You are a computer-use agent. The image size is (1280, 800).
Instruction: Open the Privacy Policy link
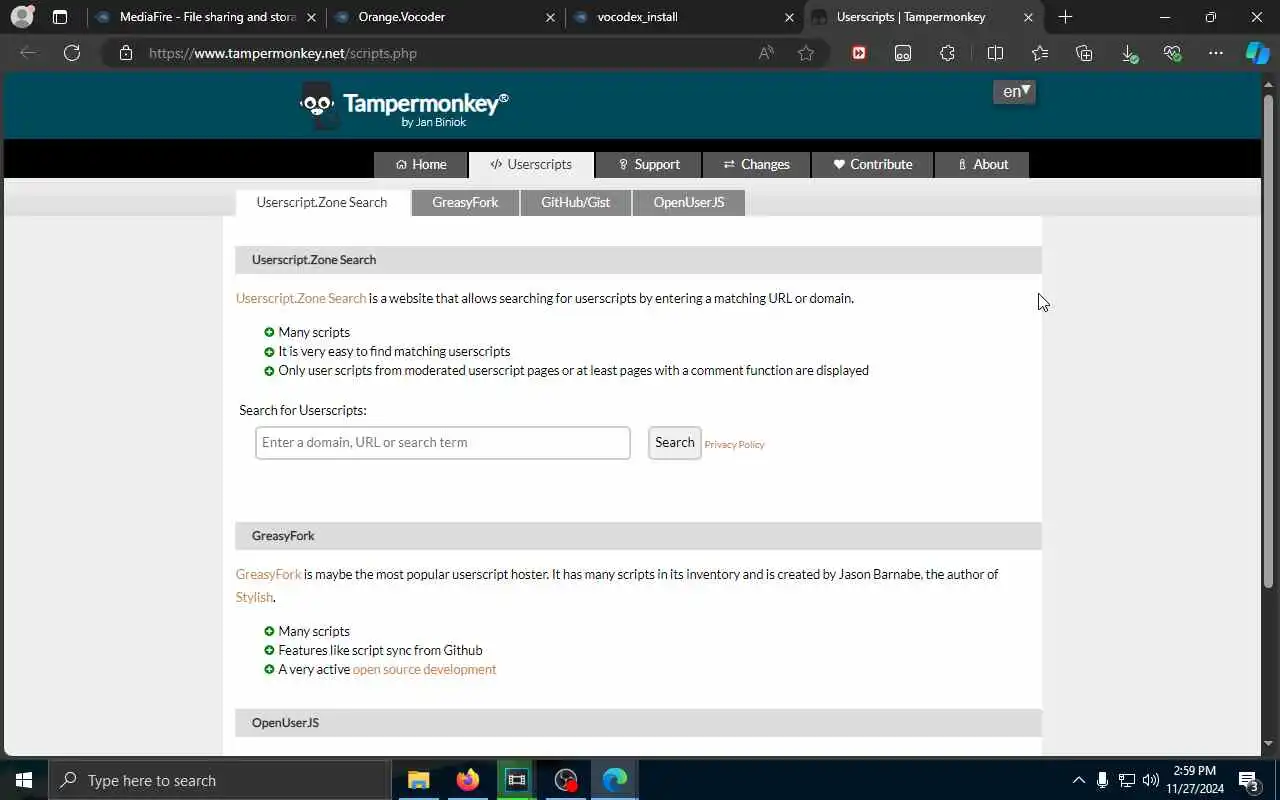[x=734, y=445]
